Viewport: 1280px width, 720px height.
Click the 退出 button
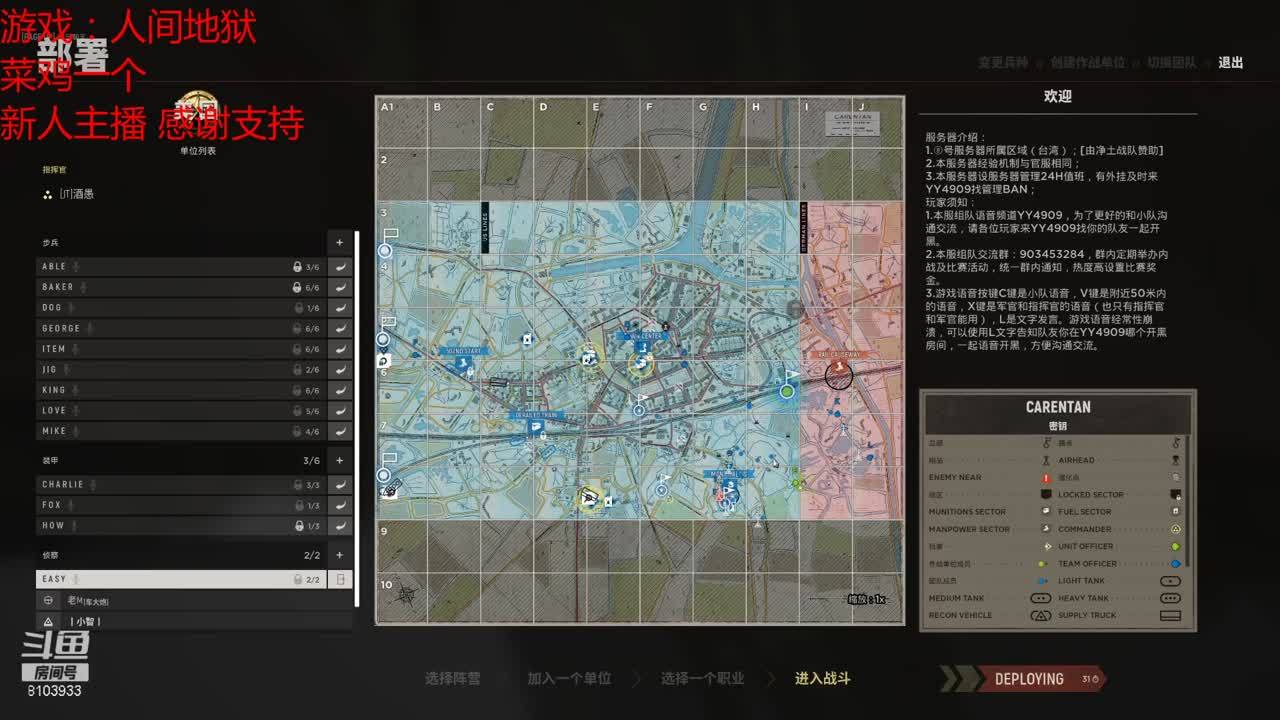tap(1231, 62)
